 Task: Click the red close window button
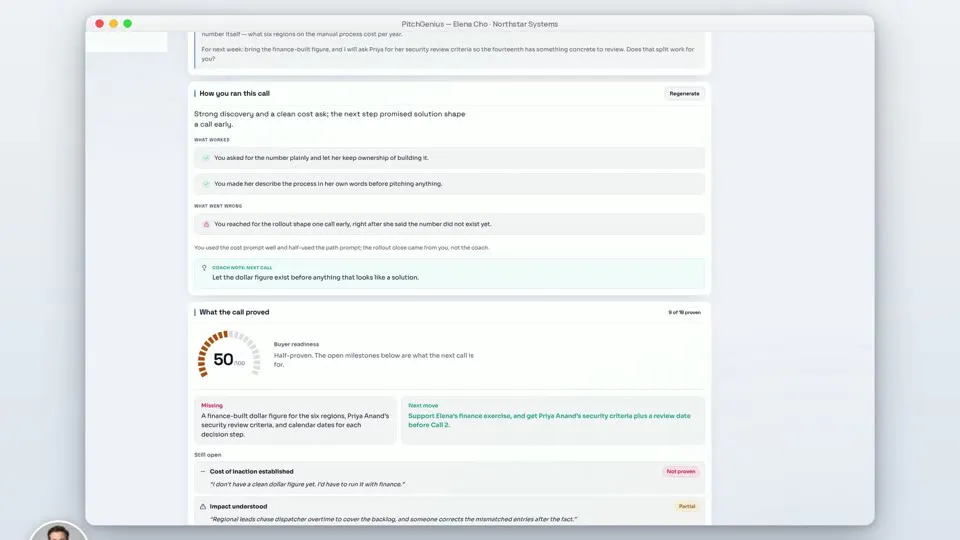pos(99,24)
